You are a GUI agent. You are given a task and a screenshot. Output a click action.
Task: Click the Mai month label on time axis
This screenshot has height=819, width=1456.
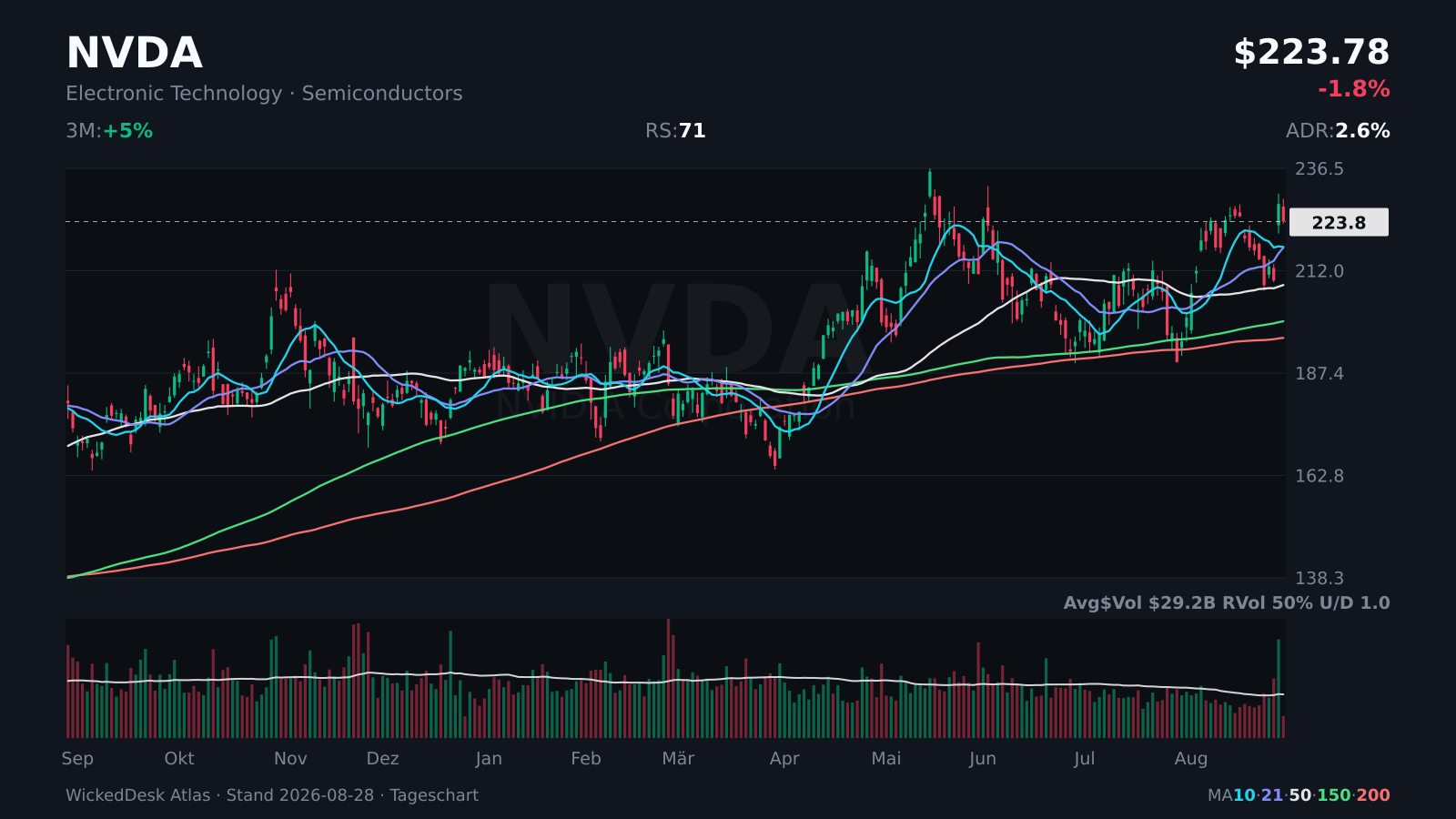[886, 759]
